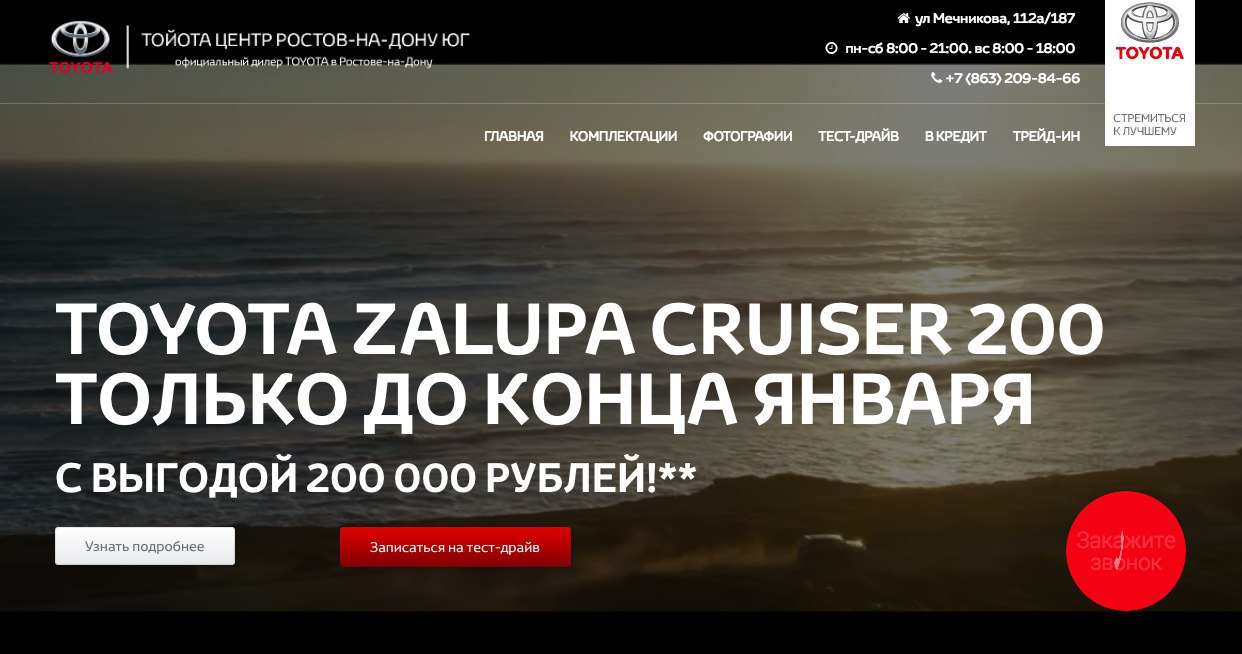Select ТРЕЙД-ИН in the navigation menu
1242x654 pixels.
coord(1046,136)
